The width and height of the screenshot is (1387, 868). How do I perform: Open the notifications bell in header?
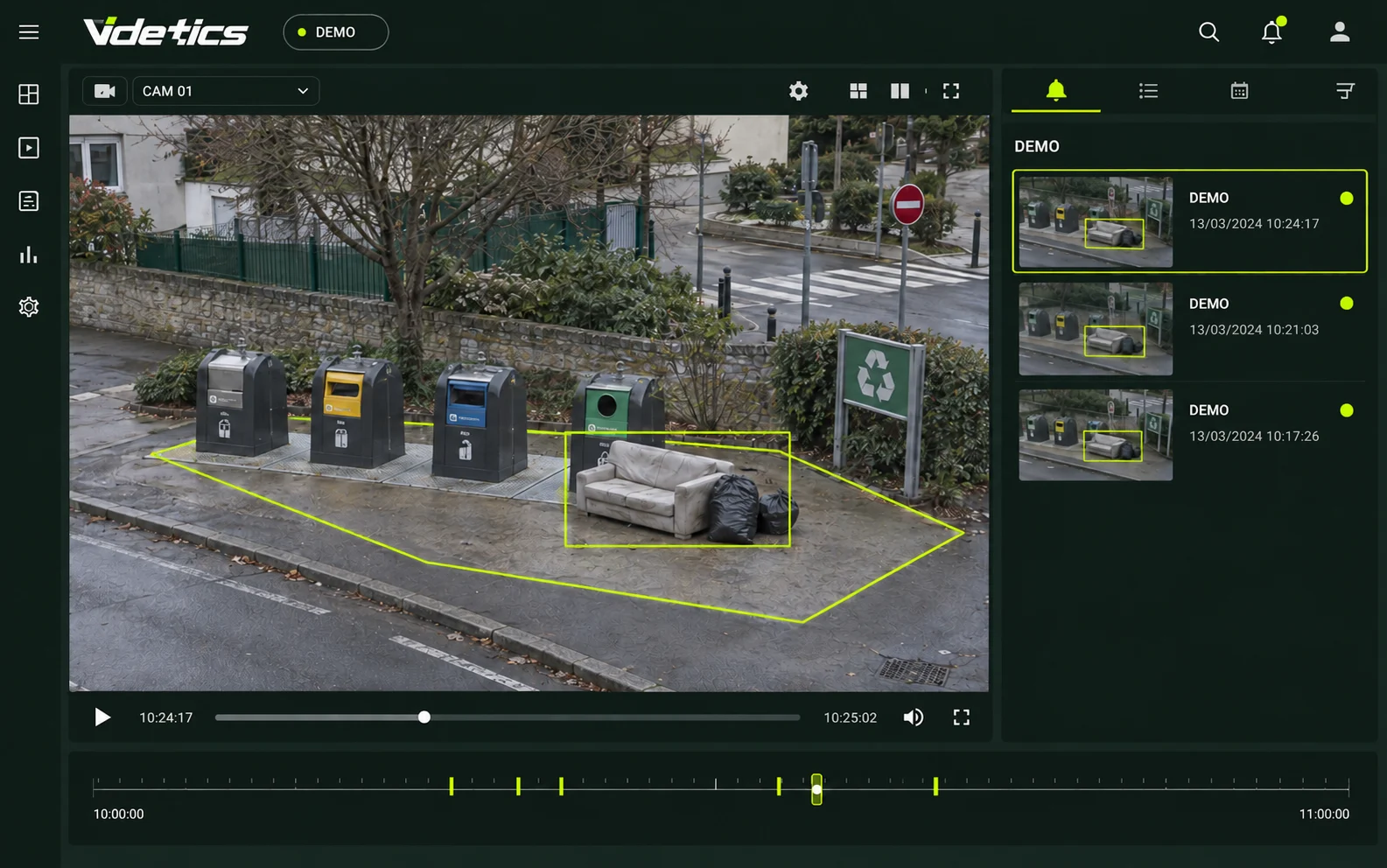pyautogui.click(x=1272, y=31)
